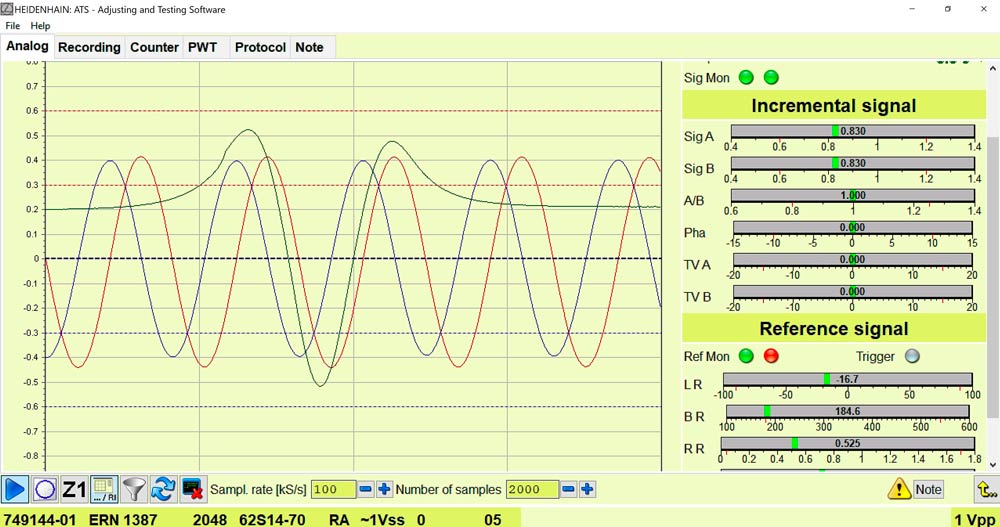Click the '~1Vss' status bar entry

pyautogui.click(x=382, y=519)
